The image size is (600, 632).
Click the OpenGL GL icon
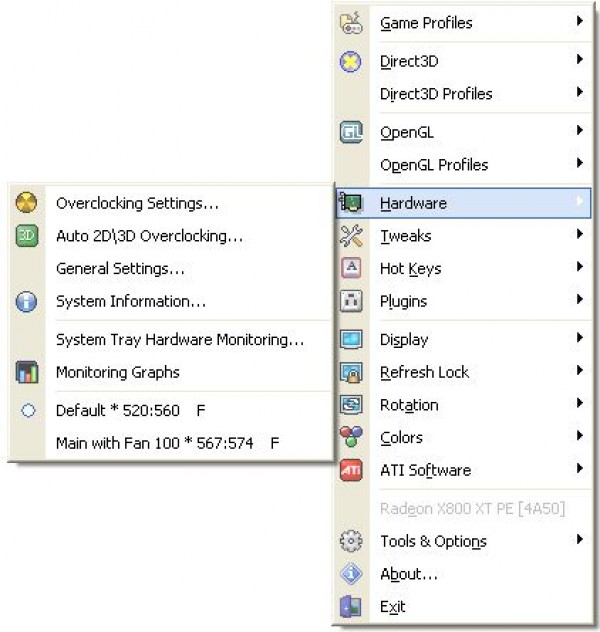[351, 132]
